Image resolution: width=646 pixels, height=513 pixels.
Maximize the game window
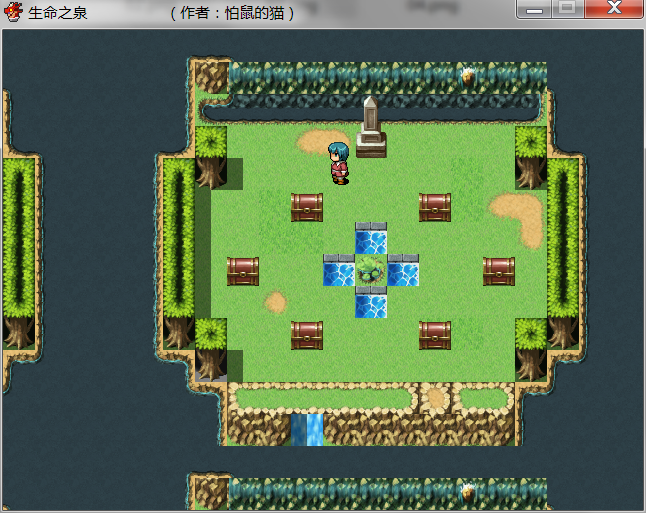point(567,9)
